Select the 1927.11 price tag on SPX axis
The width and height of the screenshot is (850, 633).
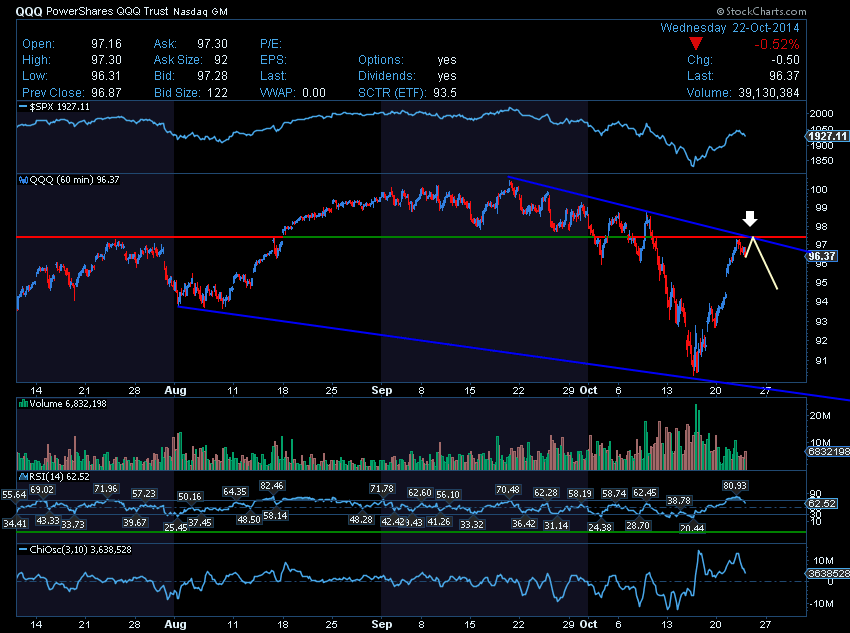[x=827, y=136]
